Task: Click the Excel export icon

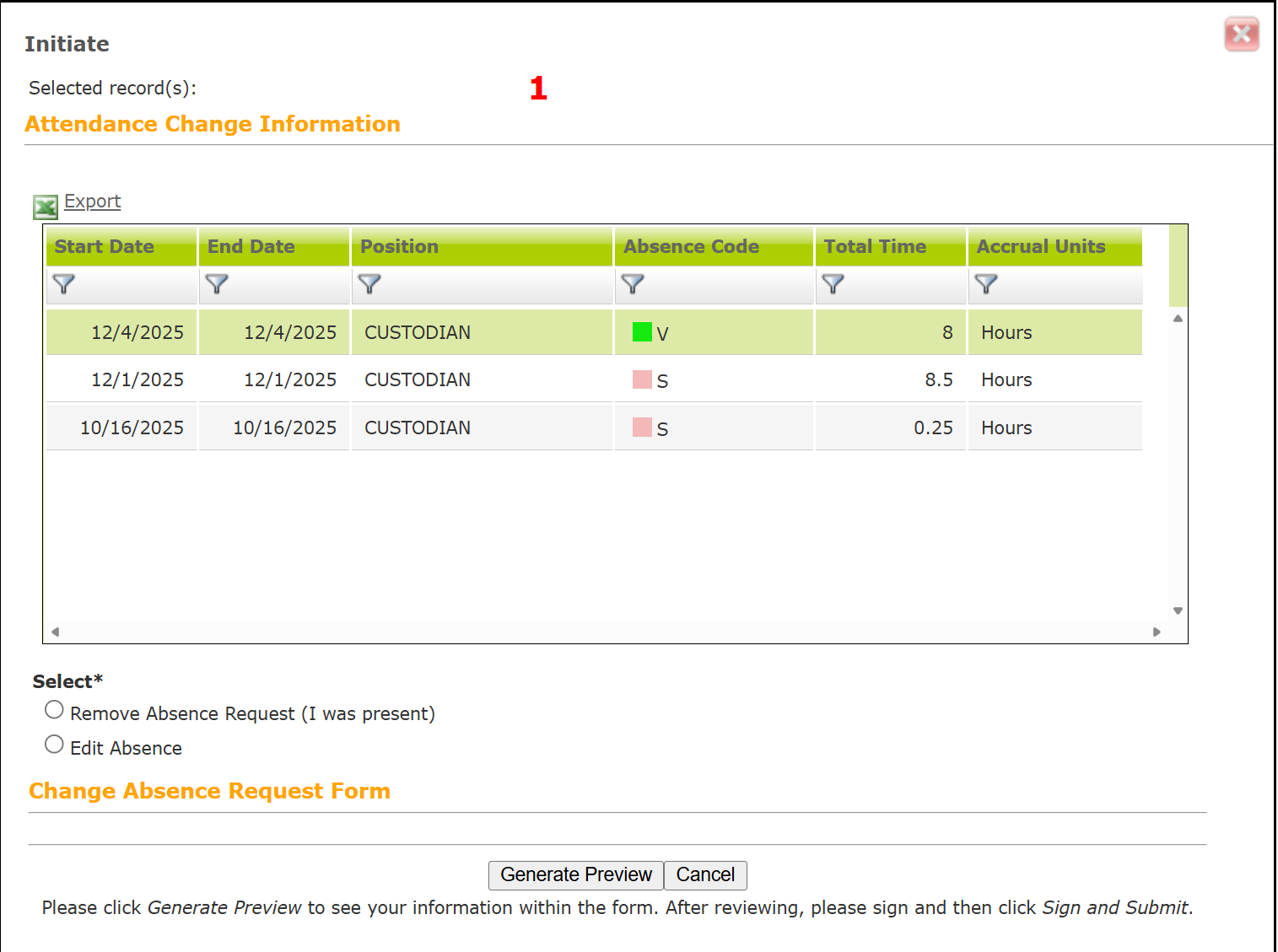Action: [x=46, y=207]
